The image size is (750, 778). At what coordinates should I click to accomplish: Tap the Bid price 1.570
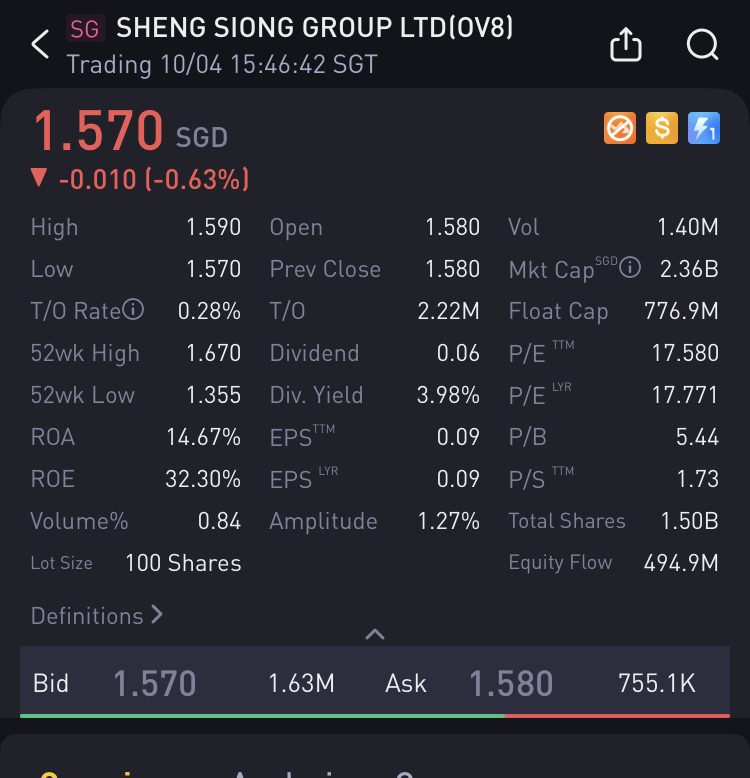155,683
